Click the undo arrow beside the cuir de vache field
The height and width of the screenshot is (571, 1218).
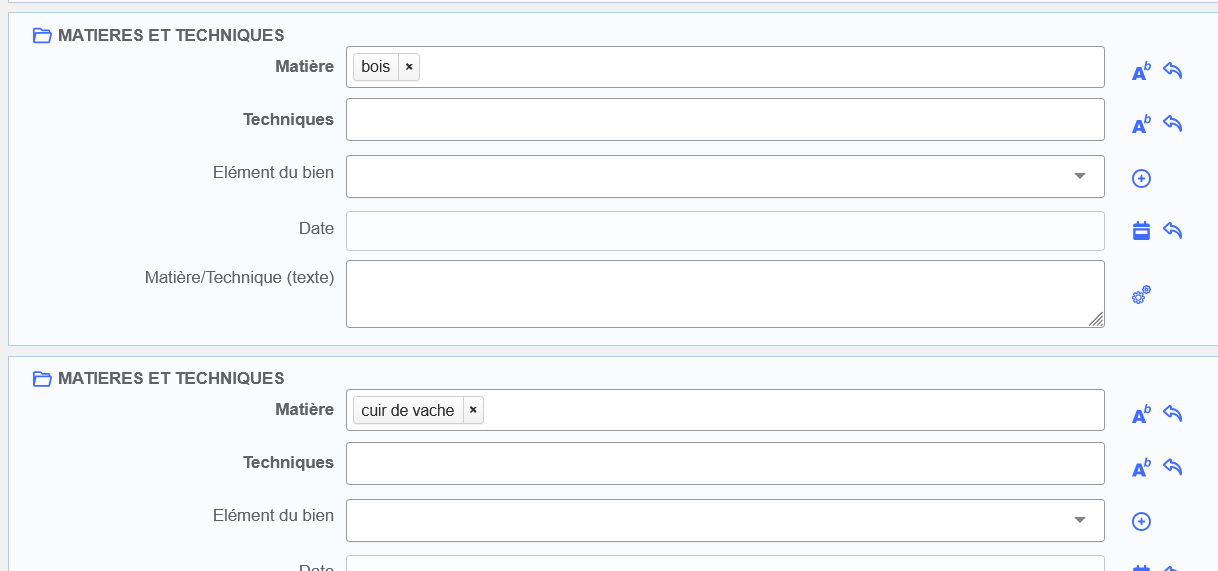1173,414
